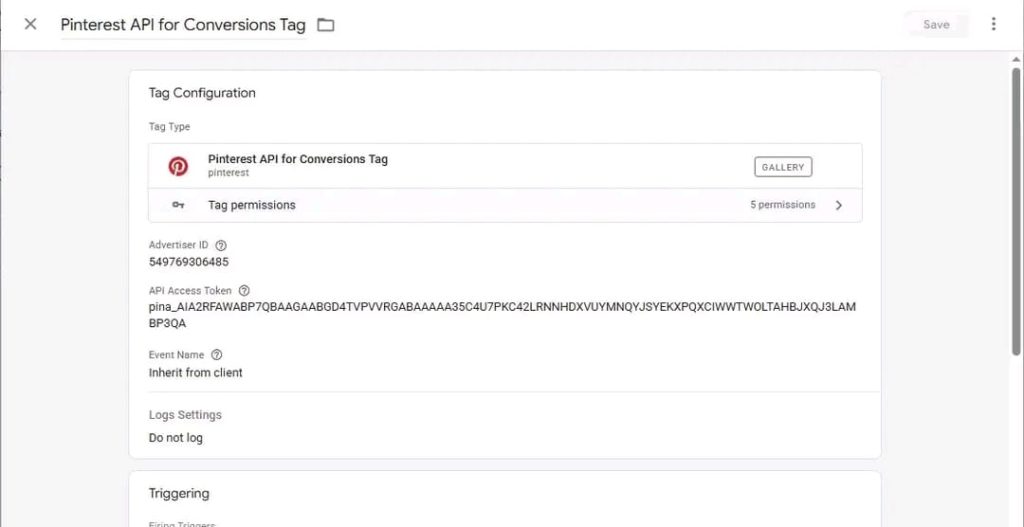Click the Save button
The image size is (1024, 527).
point(936,24)
